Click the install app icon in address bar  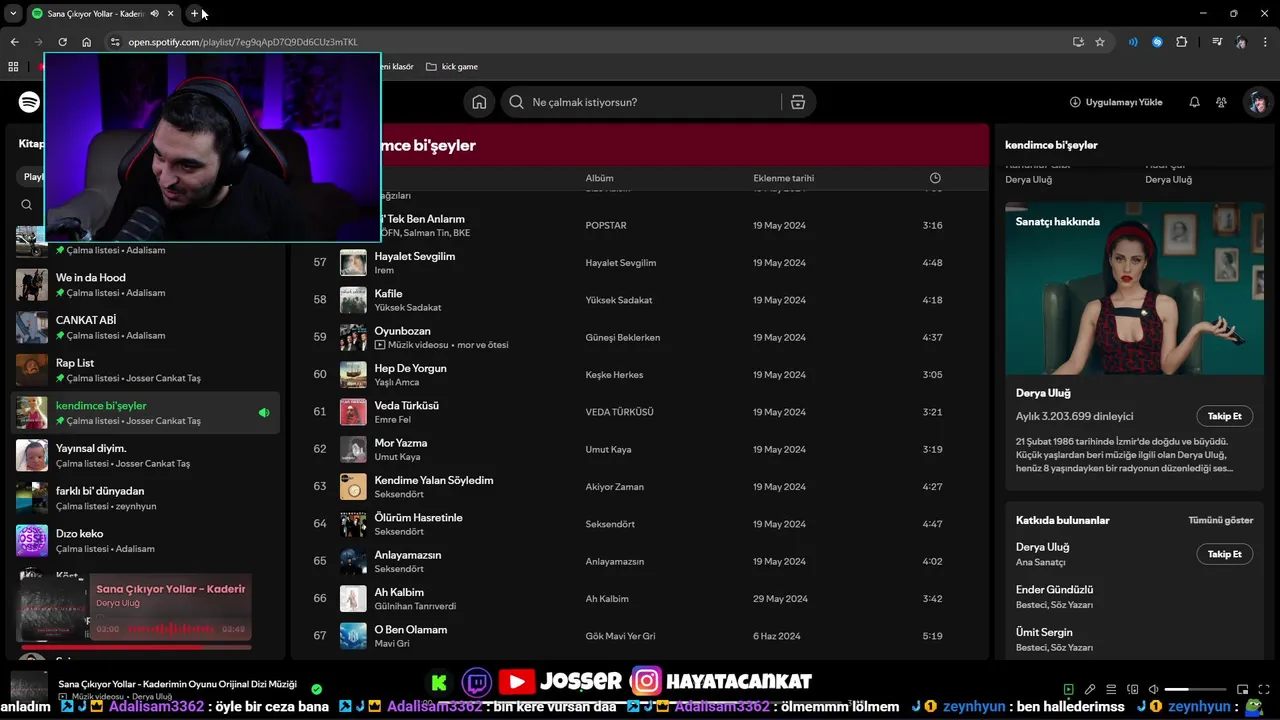[1078, 42]
